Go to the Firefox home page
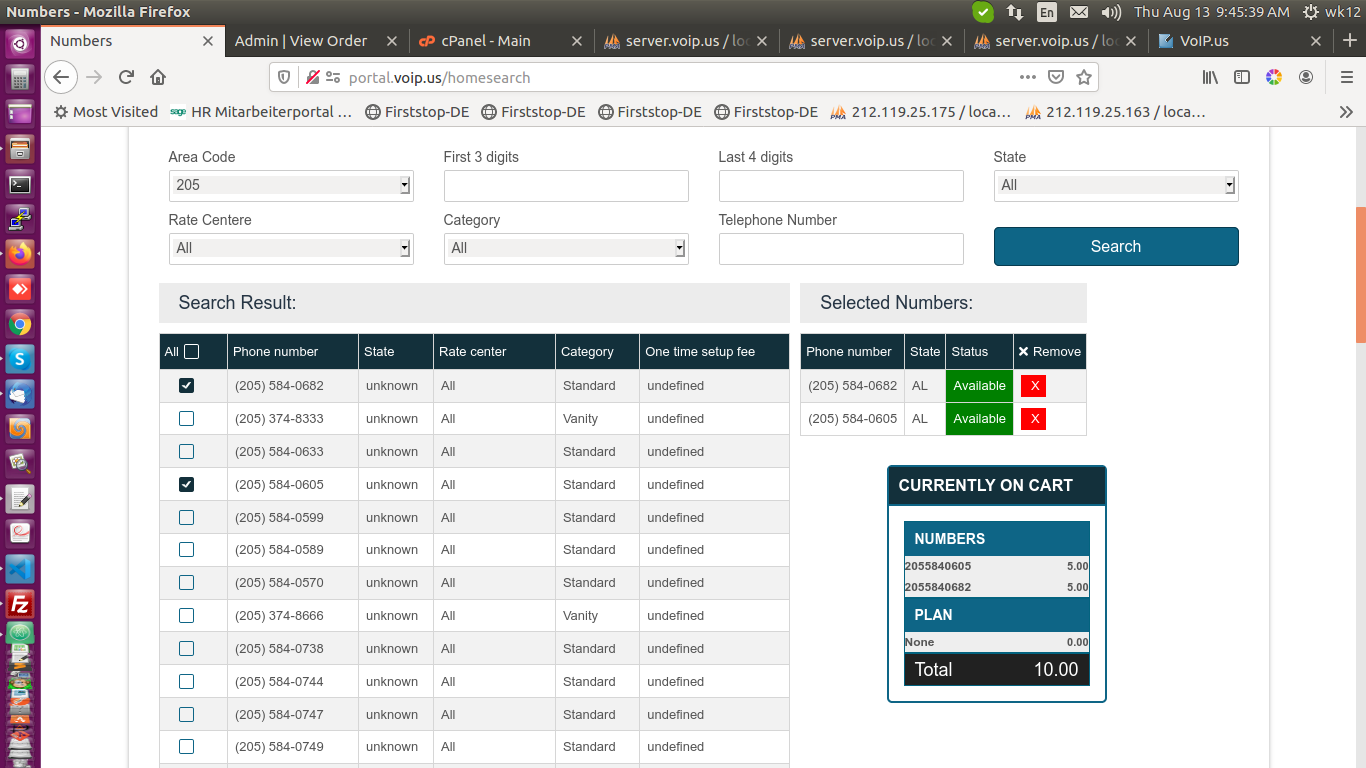This screenshot has width=1366, height=768. [x=158, y=77]
